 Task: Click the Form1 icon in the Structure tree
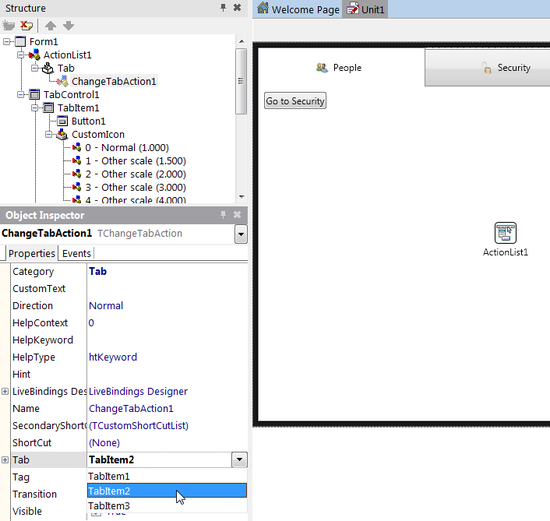20,42
